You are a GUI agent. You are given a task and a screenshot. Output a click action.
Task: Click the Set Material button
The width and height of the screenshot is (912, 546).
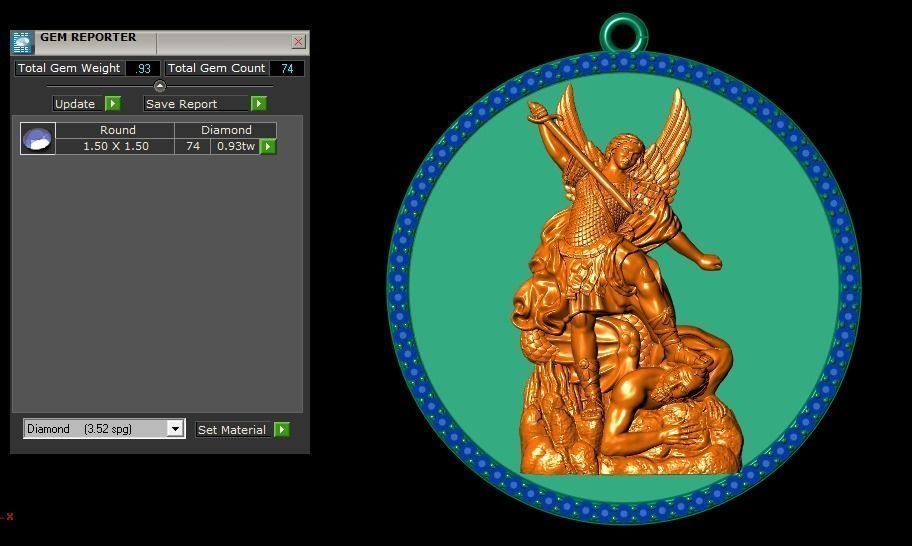[234, 430]
